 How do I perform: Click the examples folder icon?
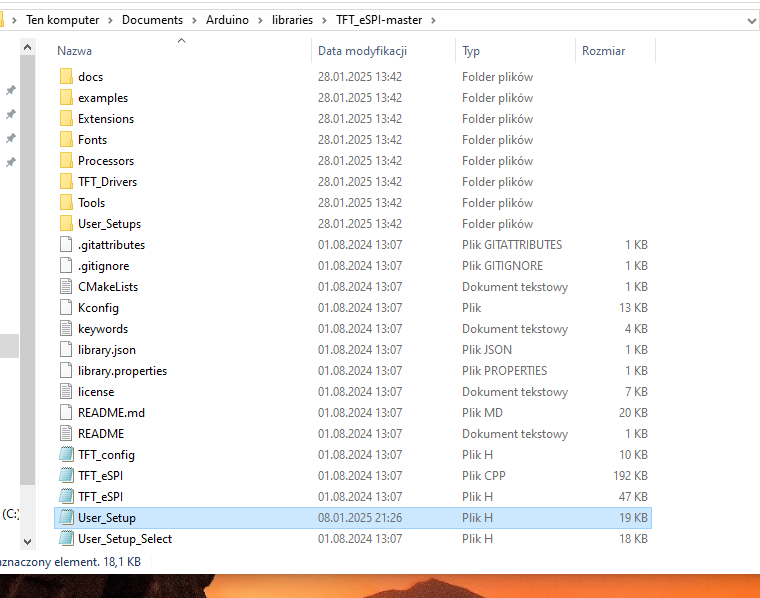coord(66,97)
